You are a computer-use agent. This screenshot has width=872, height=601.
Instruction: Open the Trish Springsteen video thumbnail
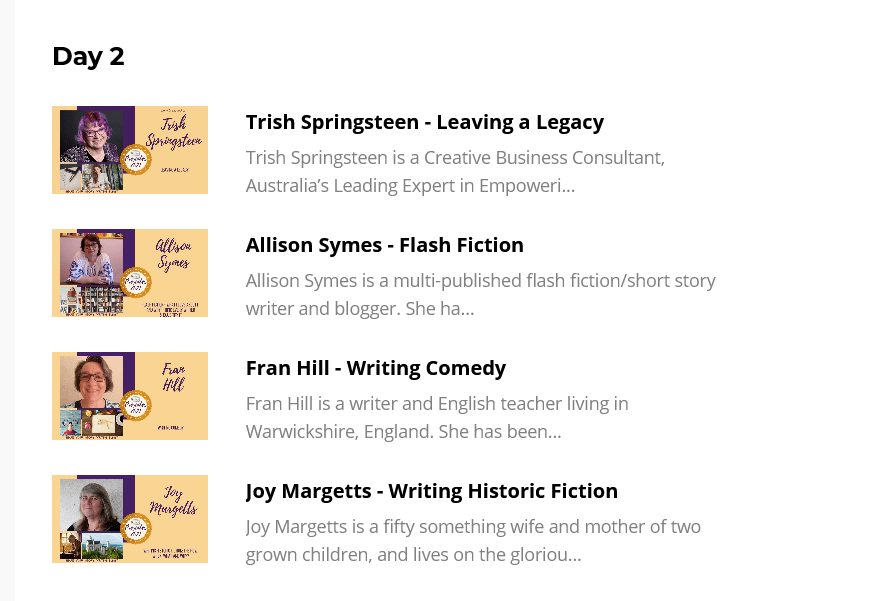click(130, 150)
